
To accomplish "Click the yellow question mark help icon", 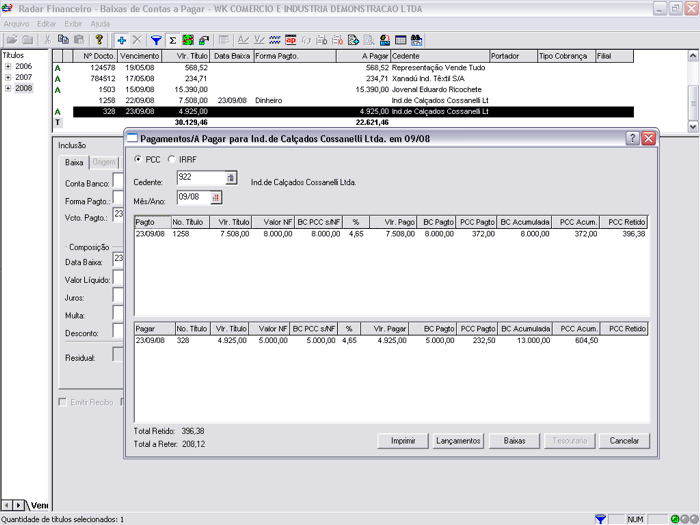I will pos(99,40).
